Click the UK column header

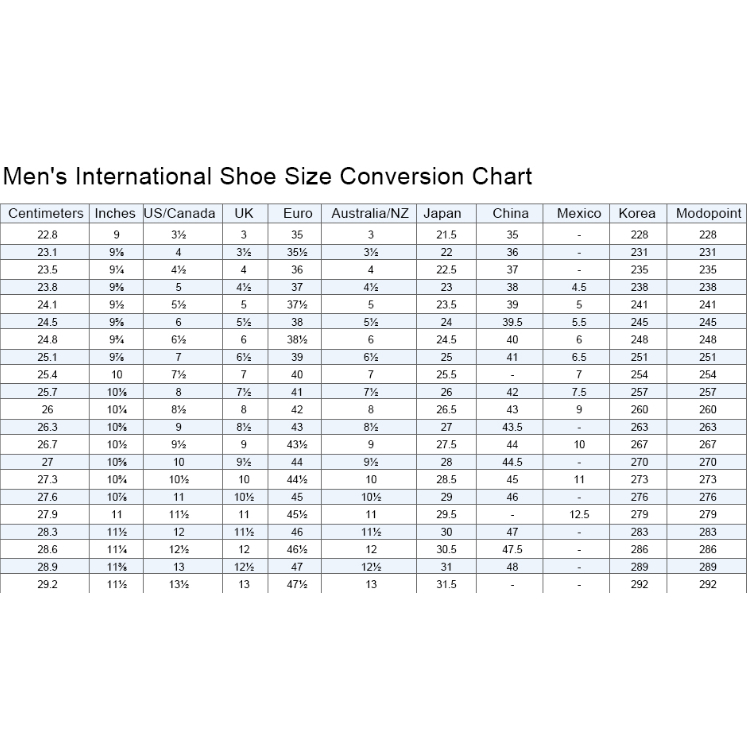[244, 213]
